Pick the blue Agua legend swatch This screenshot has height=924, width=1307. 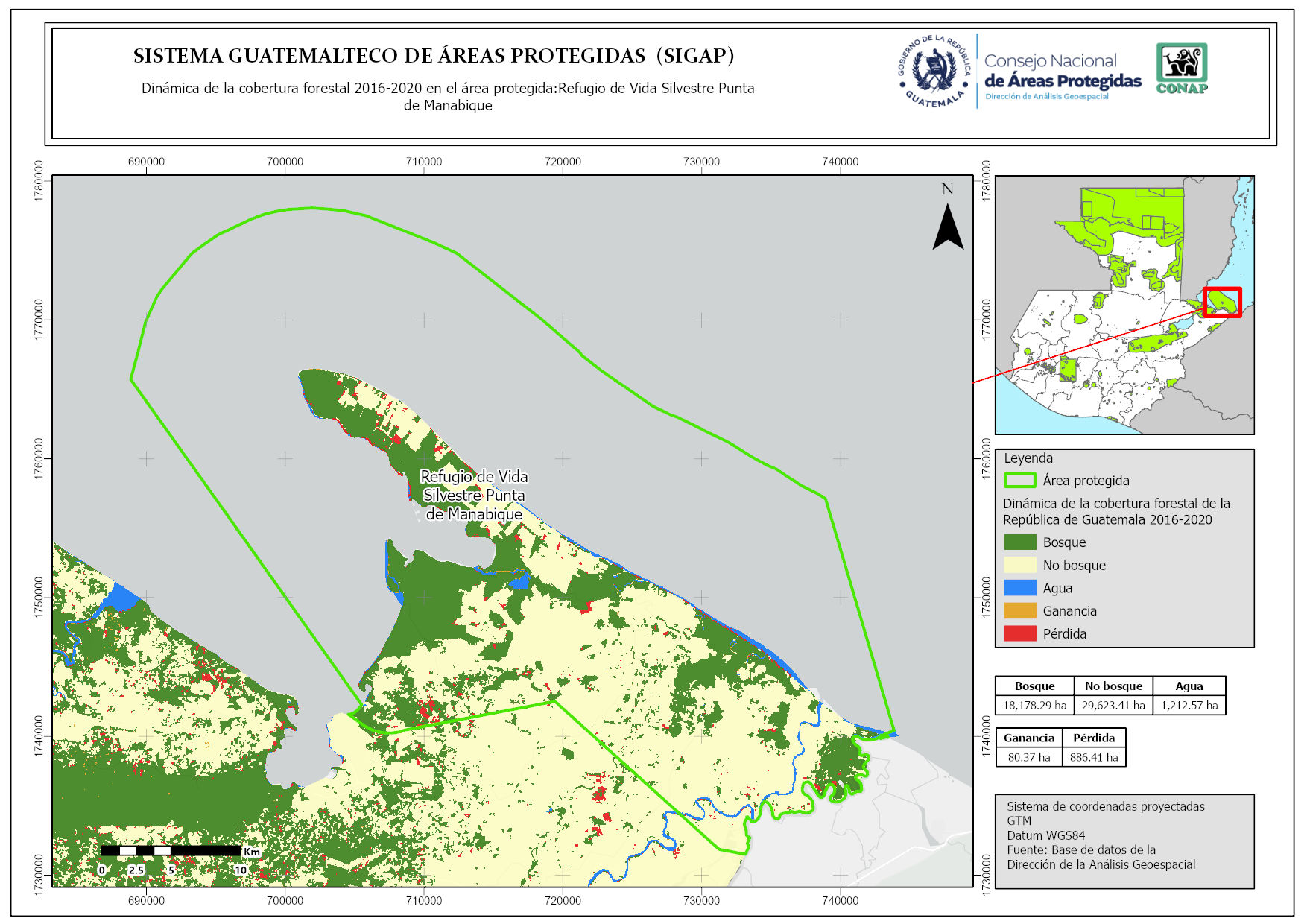click(x=1019, y=588)
